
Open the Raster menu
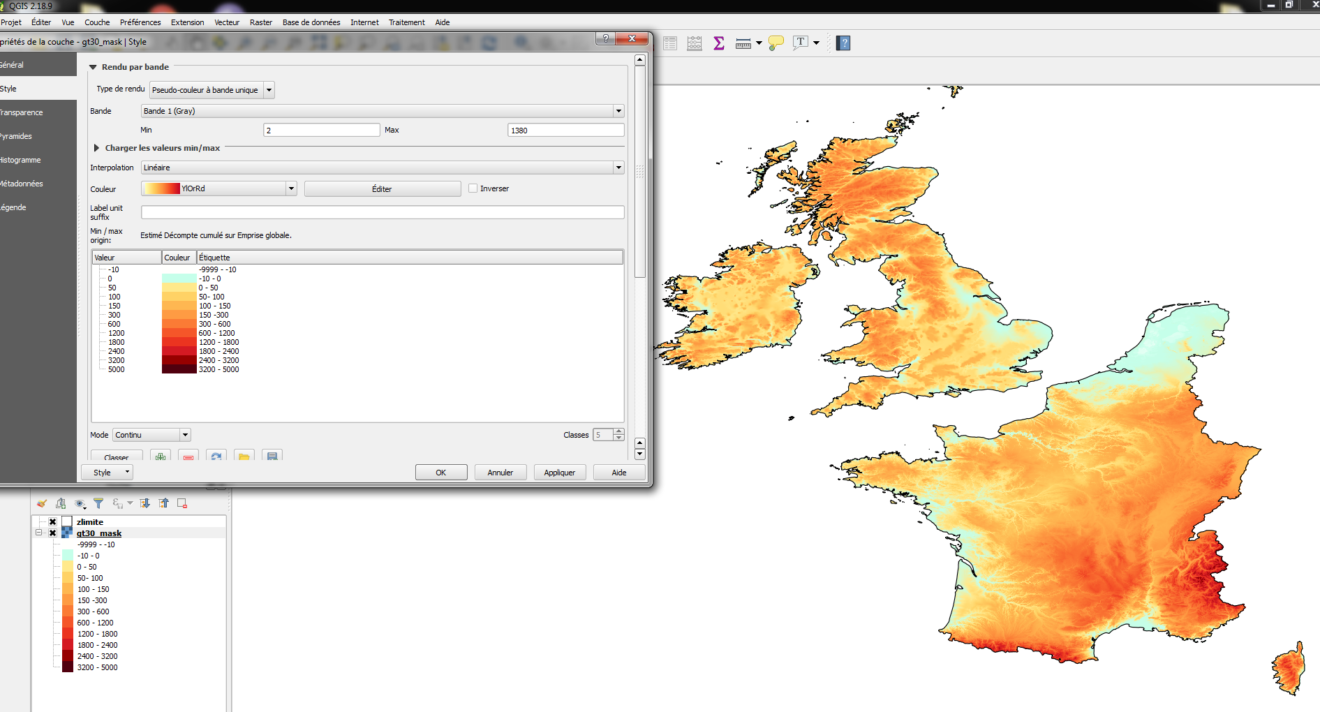[x=261, y=22]
